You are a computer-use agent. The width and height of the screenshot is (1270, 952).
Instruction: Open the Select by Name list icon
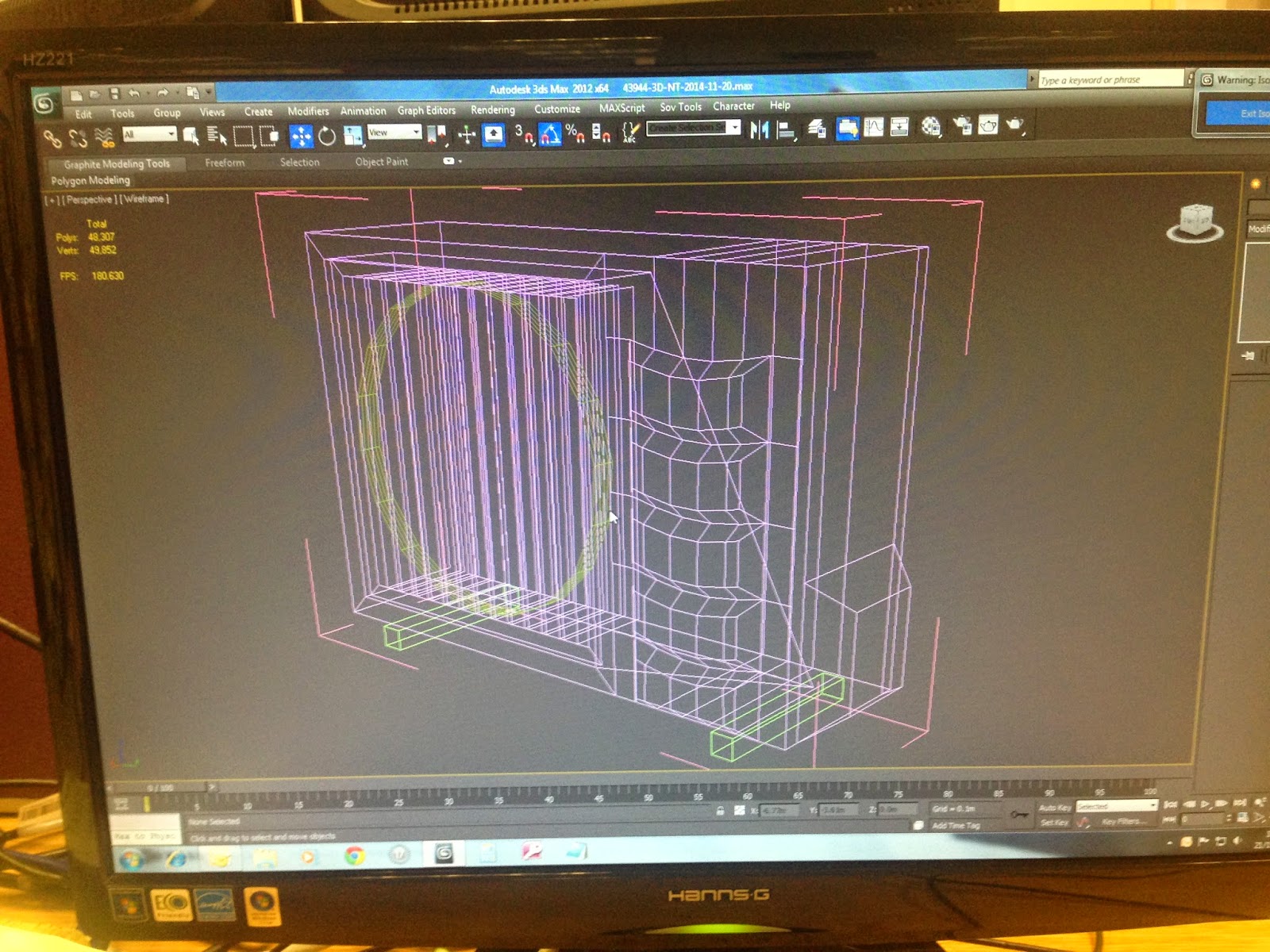[x=217, y=136]
